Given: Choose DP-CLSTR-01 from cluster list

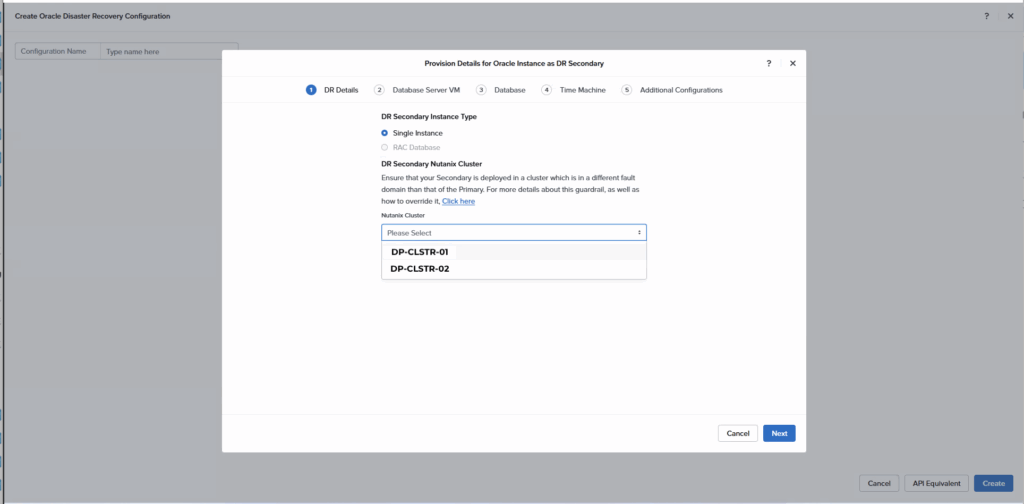Looking at the screenshot, I should pos(514,252).
